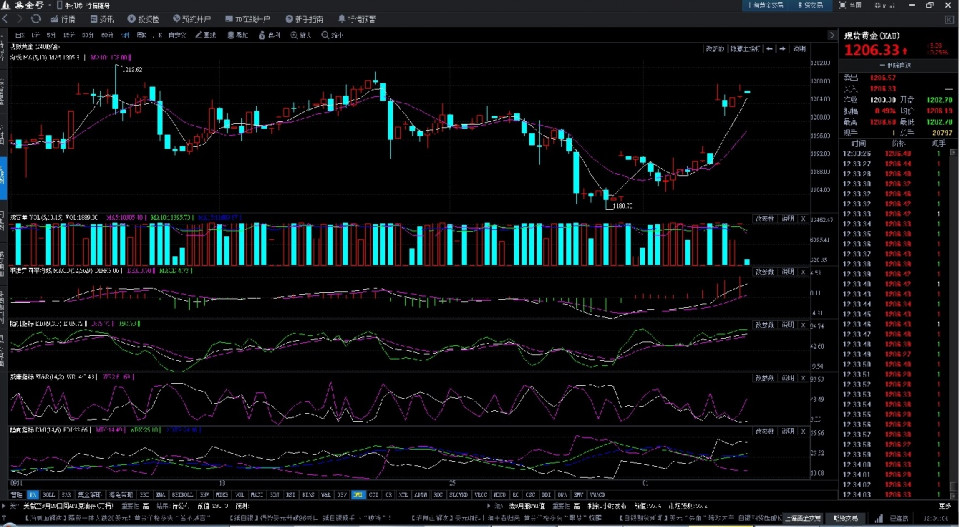Viewport: 960px width, 527px height.
Task: Collapse the right quote panel arrow
Action: [x=832, y=36]
